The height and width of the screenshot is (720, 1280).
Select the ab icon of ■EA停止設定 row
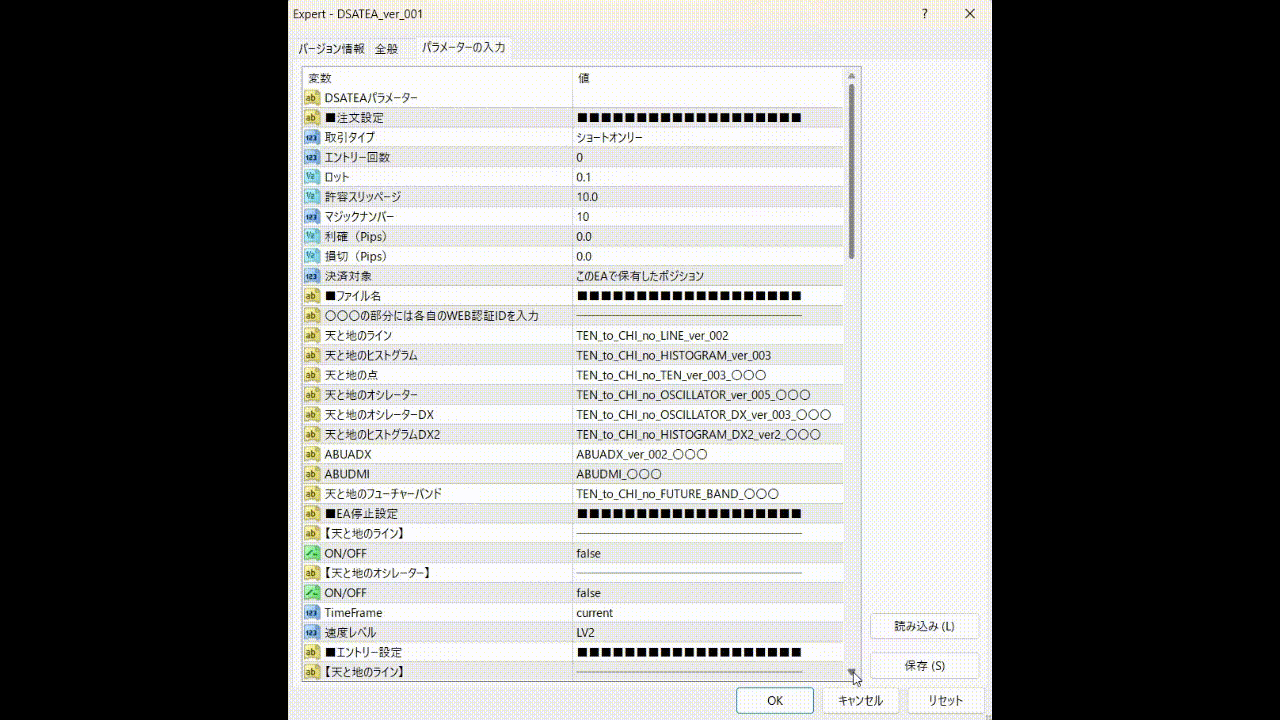point(312,514)
